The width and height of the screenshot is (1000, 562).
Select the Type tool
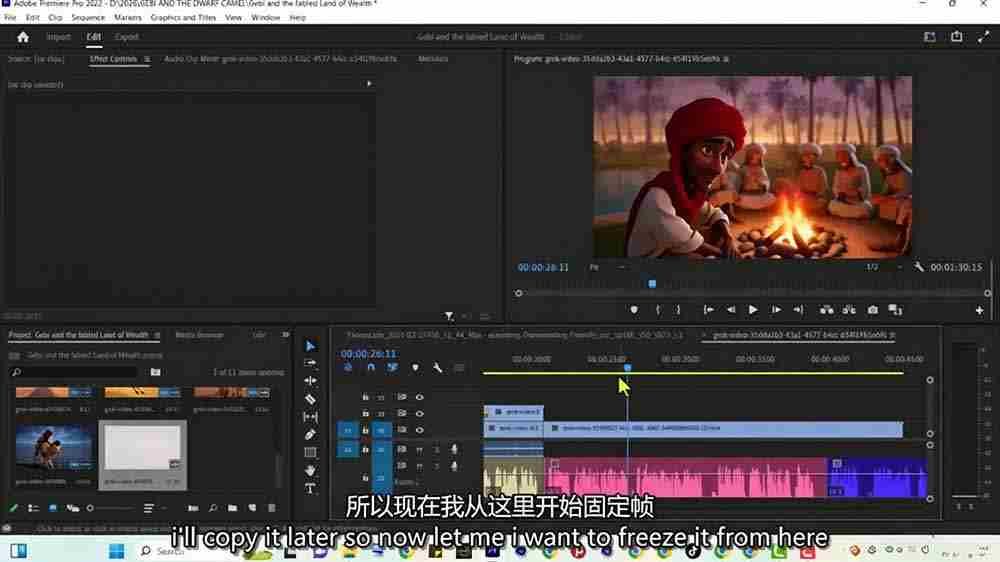click(310, 489)
